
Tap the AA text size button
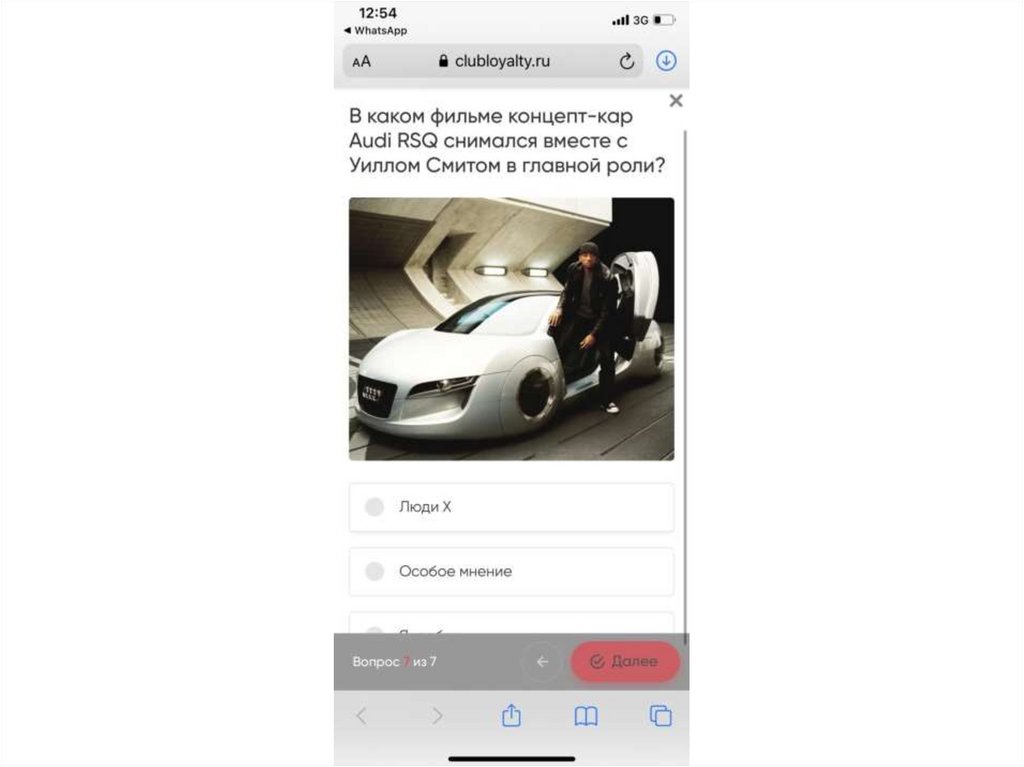pyautogui.click(x=361, y=62)
